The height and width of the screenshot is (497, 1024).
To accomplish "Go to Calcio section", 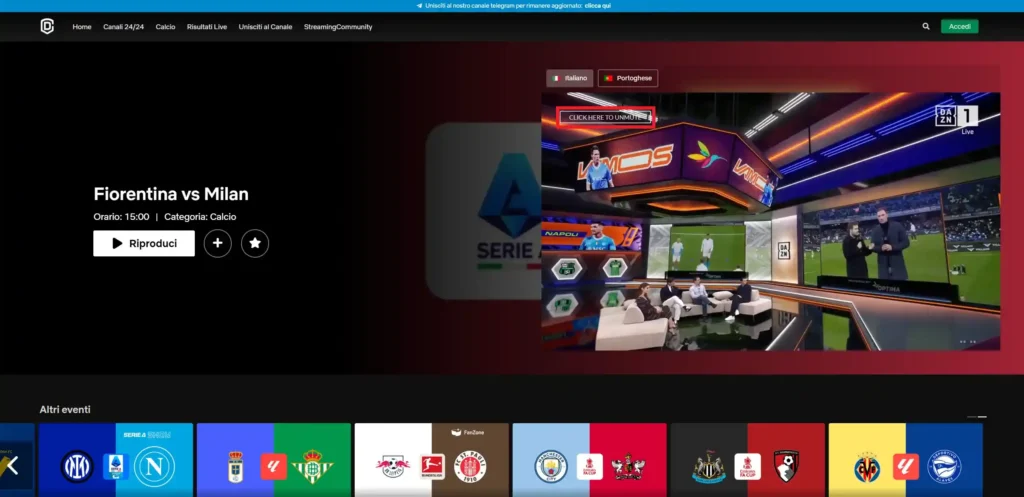I will coord(165,27).
